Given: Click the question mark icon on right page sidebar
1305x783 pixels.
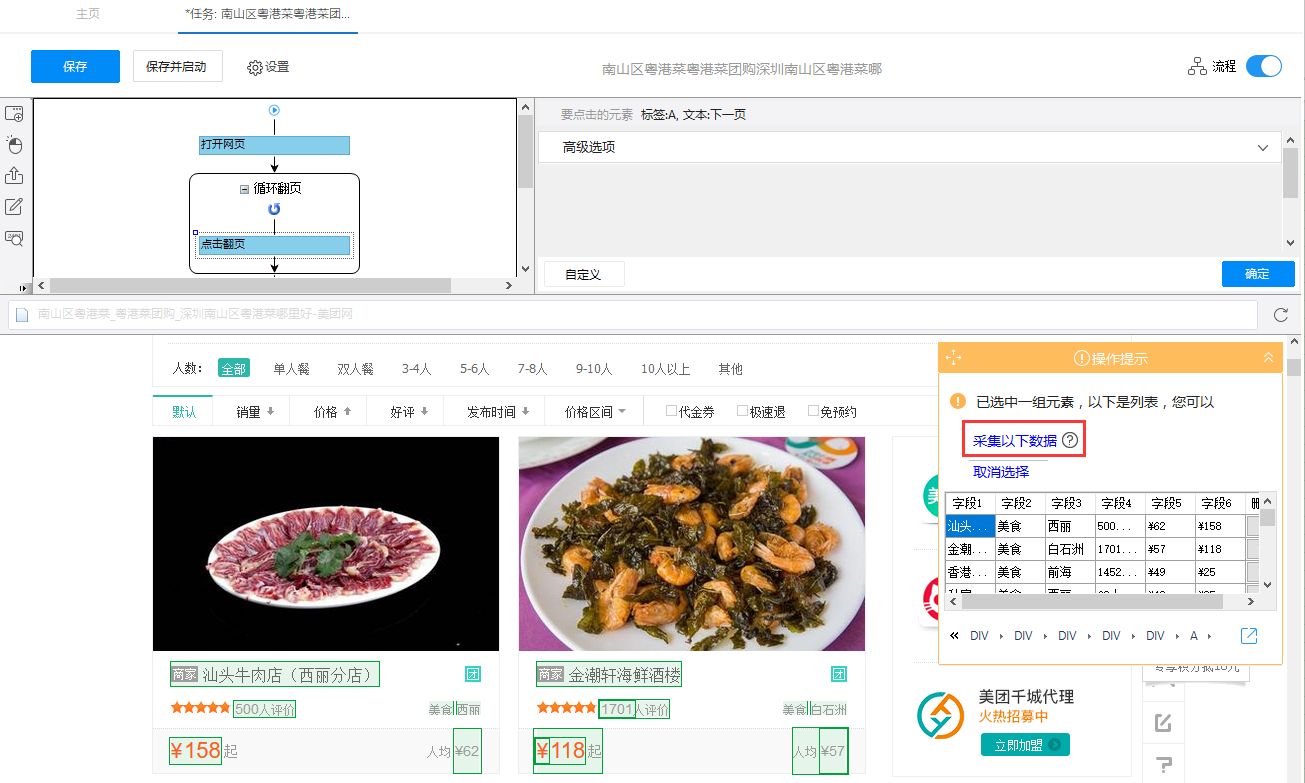Looking at the screenshot, I should point(1163,765).
